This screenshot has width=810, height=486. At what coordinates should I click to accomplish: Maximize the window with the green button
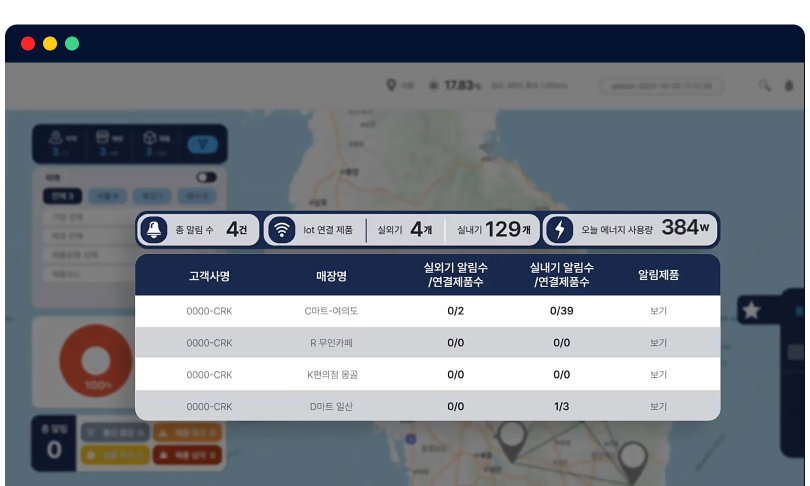click(72, 43)
